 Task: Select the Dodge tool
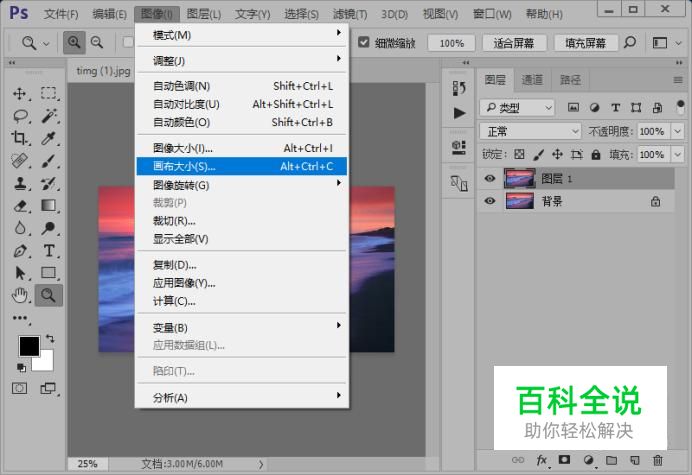[x=48, y=228]
